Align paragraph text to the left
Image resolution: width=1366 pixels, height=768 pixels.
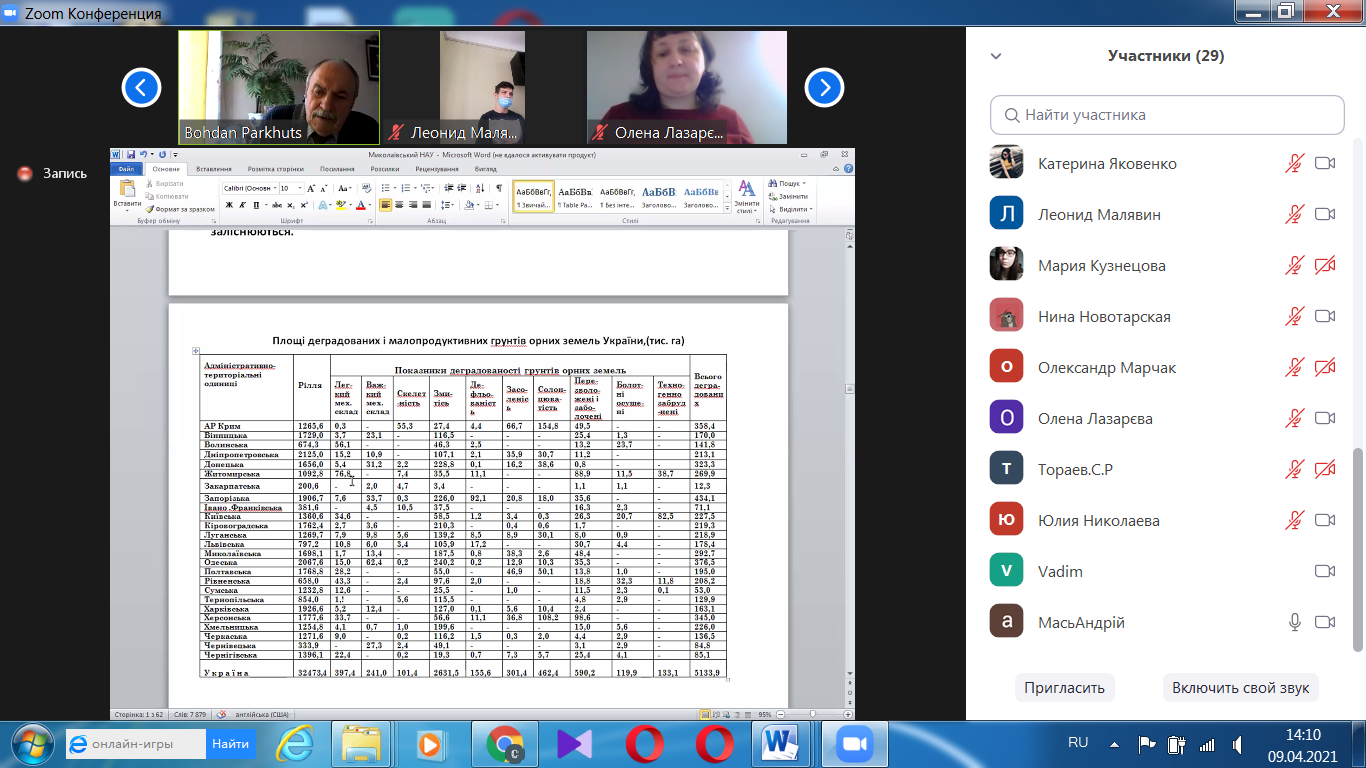click(385, 205)
